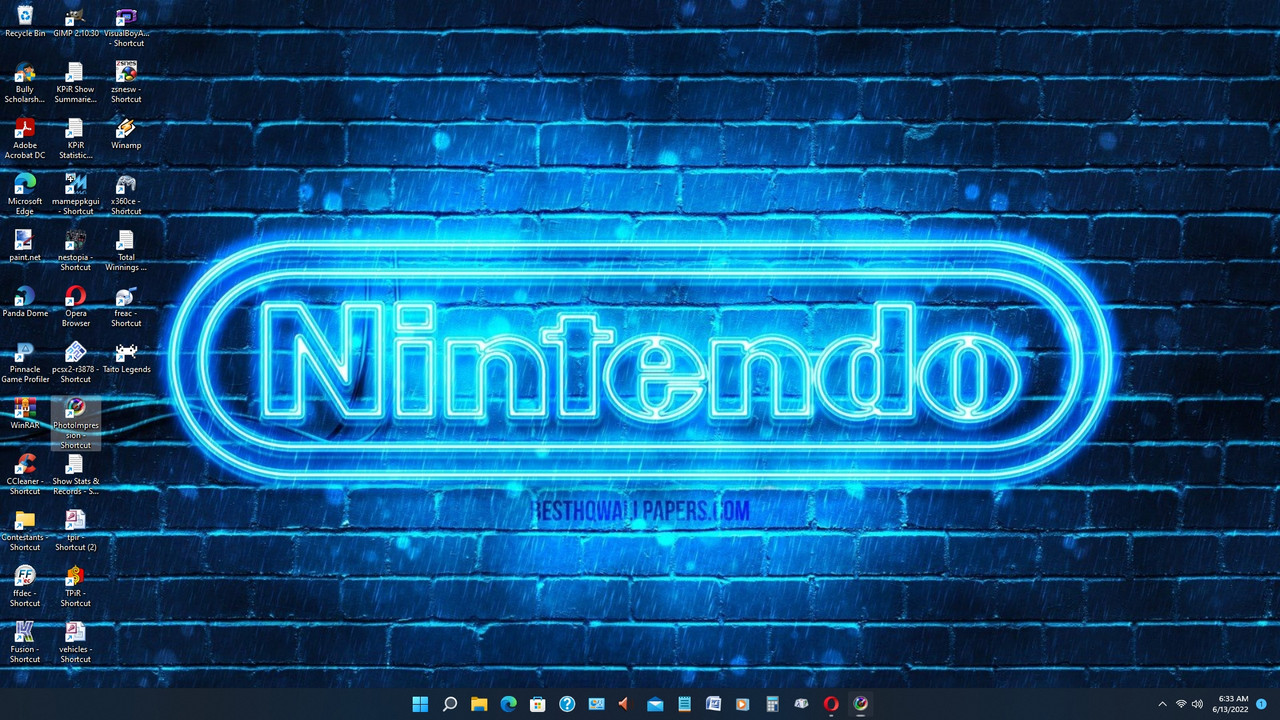Screen dimensions: 1280x720
Task: Select the VisualBoyAdvance shortcut icon
Action: pyautogui.click(x=126, y=26)
